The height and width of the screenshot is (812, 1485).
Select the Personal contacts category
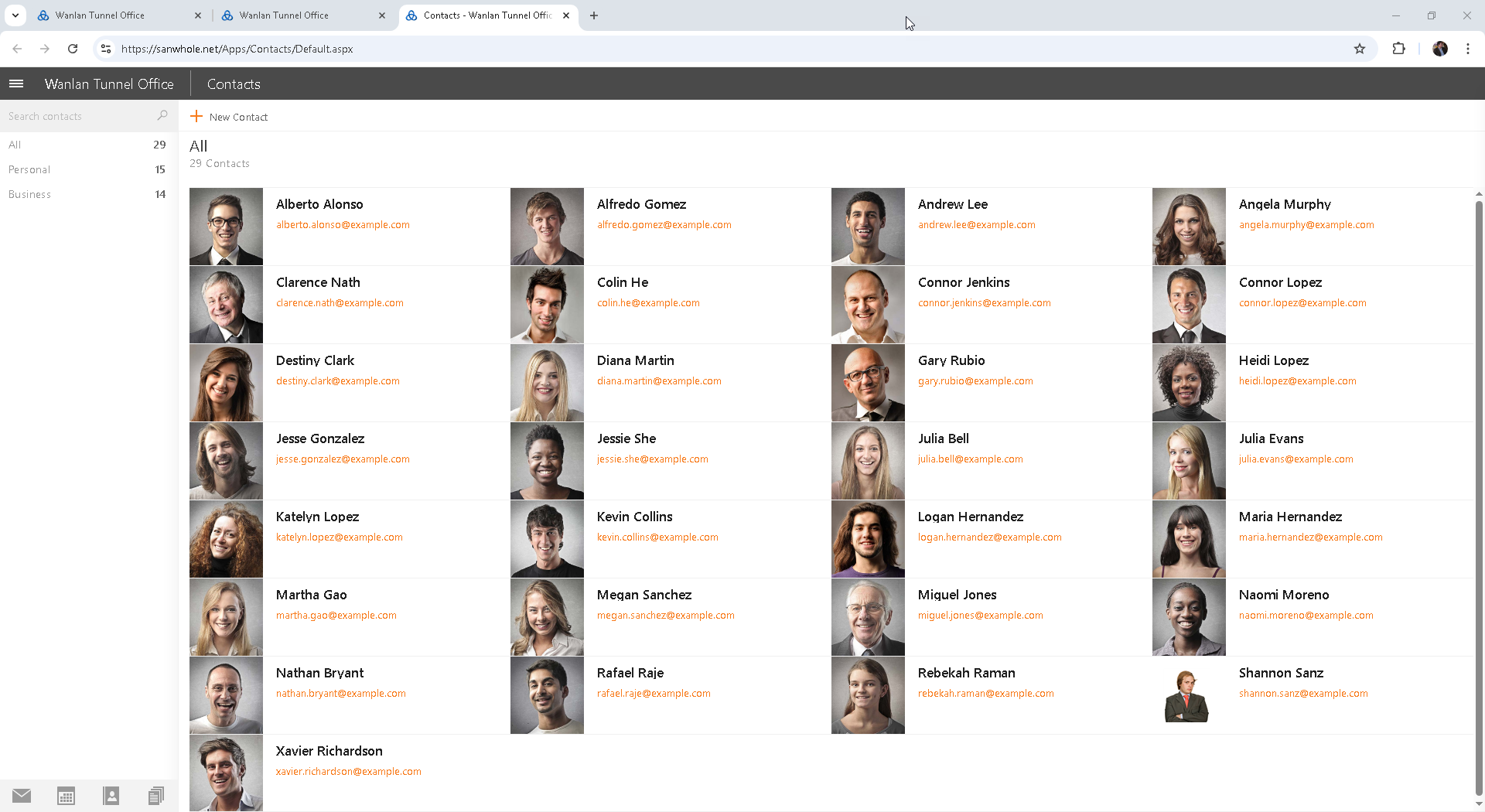click(x=29, y=169)
